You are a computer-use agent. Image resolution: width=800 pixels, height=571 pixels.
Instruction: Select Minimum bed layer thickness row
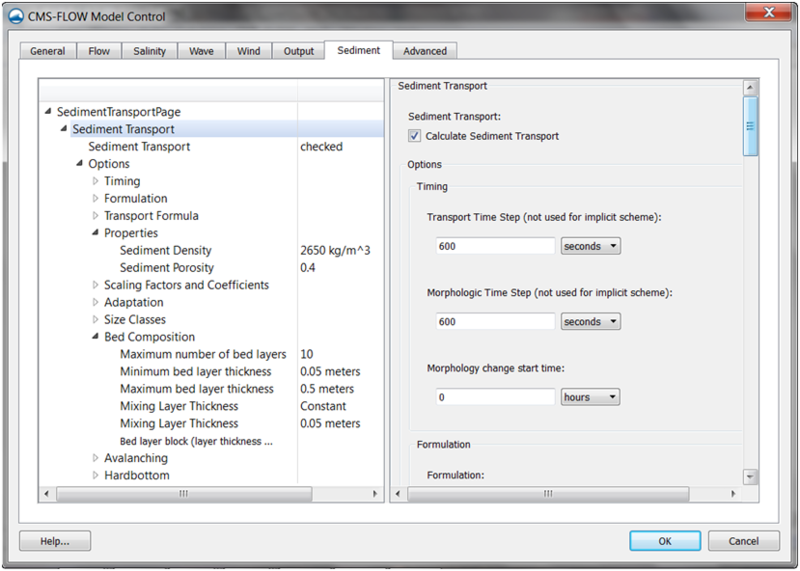pyautogui.click(x=195, y=371)
